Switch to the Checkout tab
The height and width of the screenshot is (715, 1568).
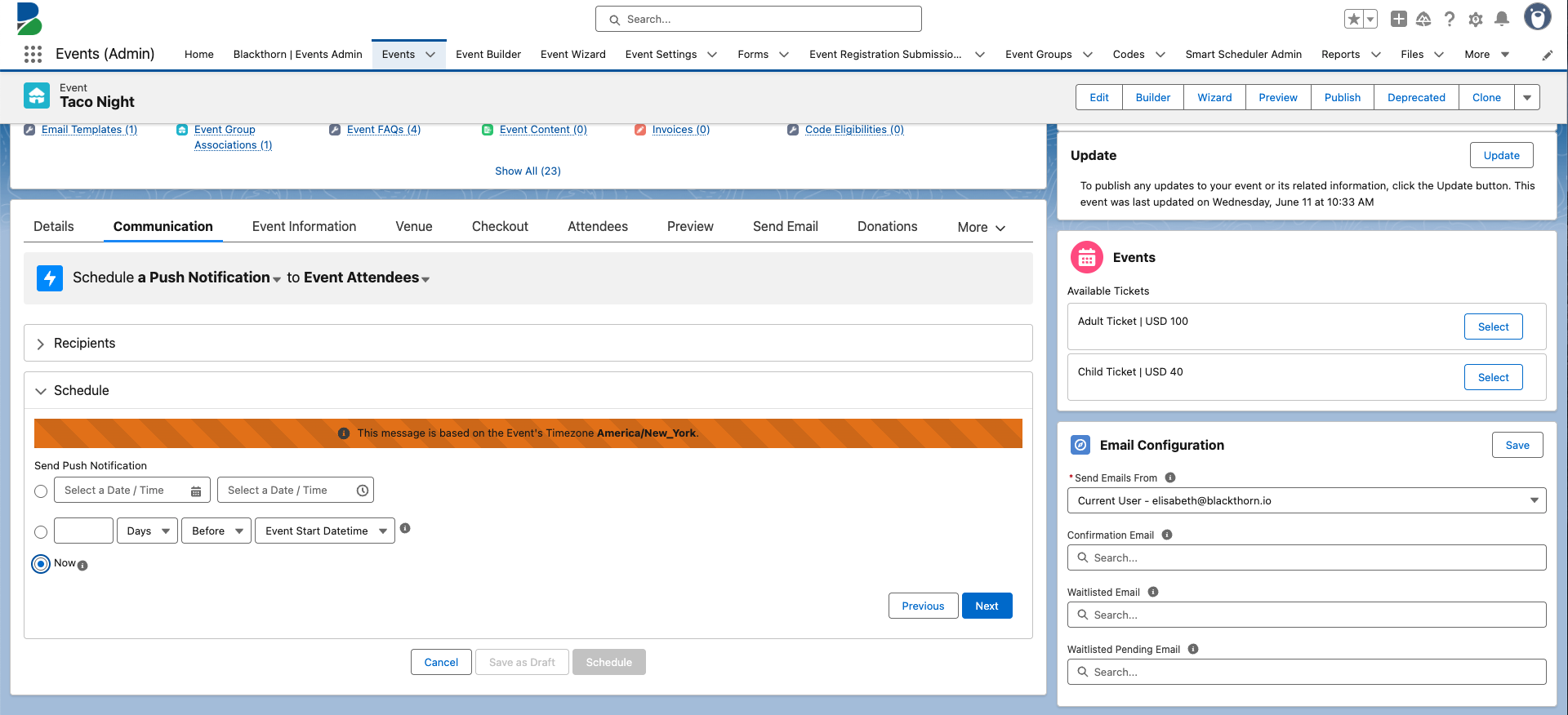point(500,226)
